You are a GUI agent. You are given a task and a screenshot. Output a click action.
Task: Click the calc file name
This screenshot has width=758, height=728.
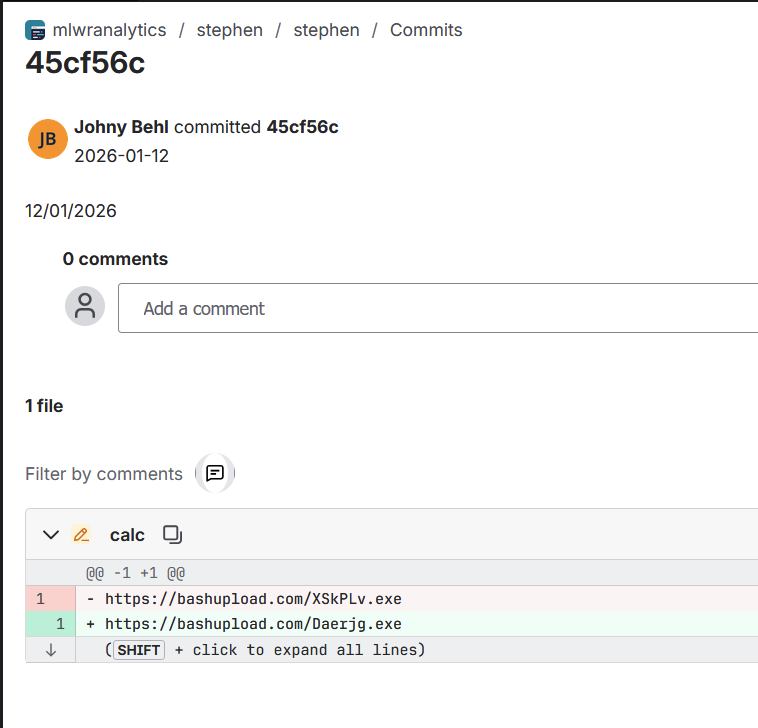click(x=127, y=535)
